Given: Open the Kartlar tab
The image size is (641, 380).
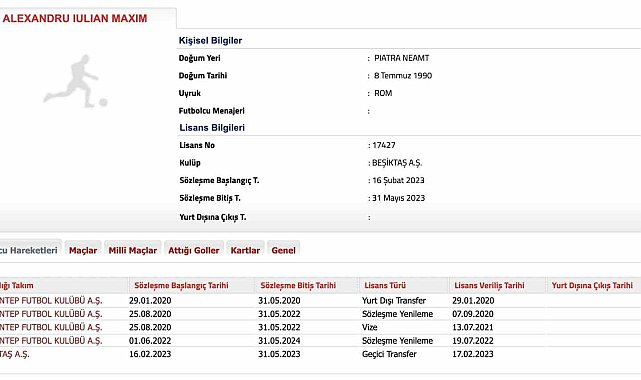Looking at the screenshot, I should point(245,250).
